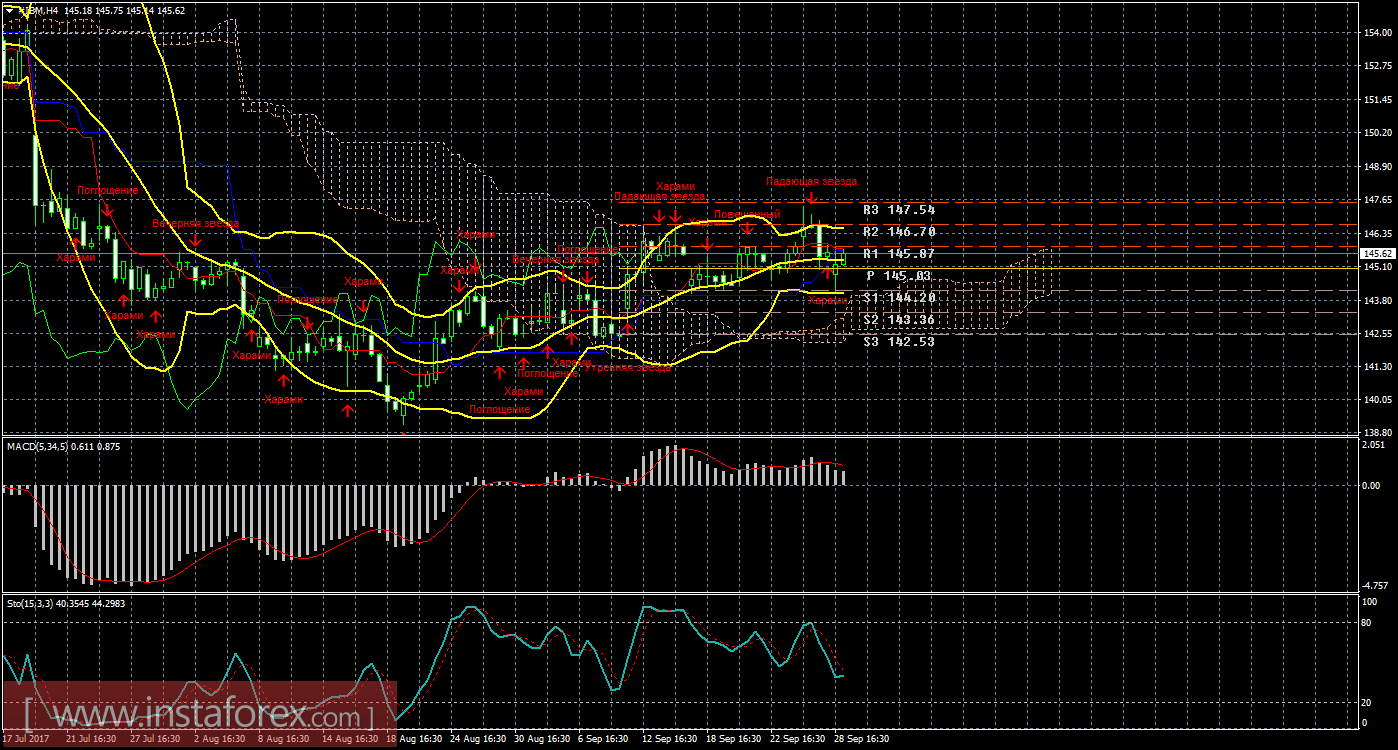The height and width of the screenshot is (750, 1398).
Task: Click the -4.757 value on the MACD scale
Action: (x=1377, y=585)
